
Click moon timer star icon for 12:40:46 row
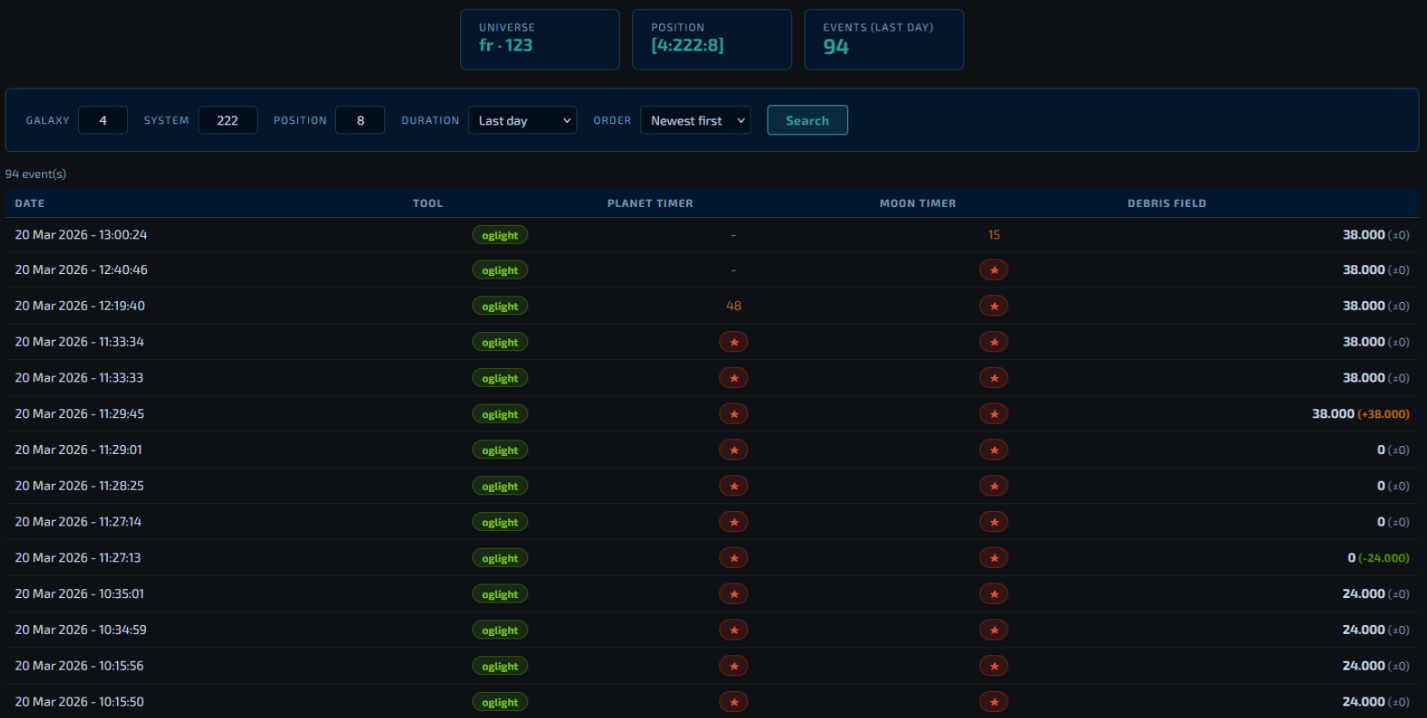[993, 270]
